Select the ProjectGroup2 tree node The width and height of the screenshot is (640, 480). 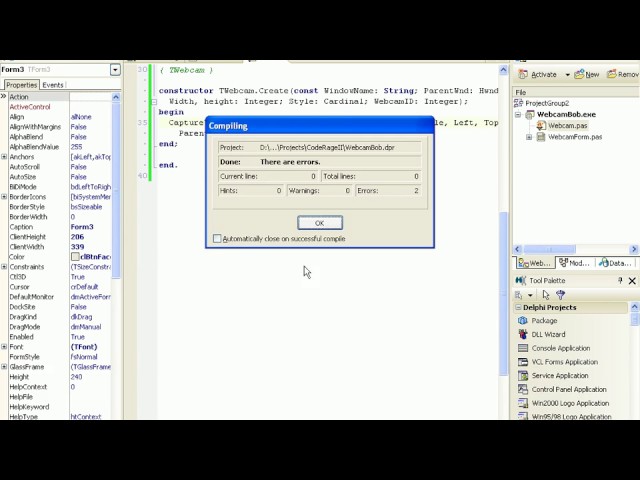tap(547, 103)
